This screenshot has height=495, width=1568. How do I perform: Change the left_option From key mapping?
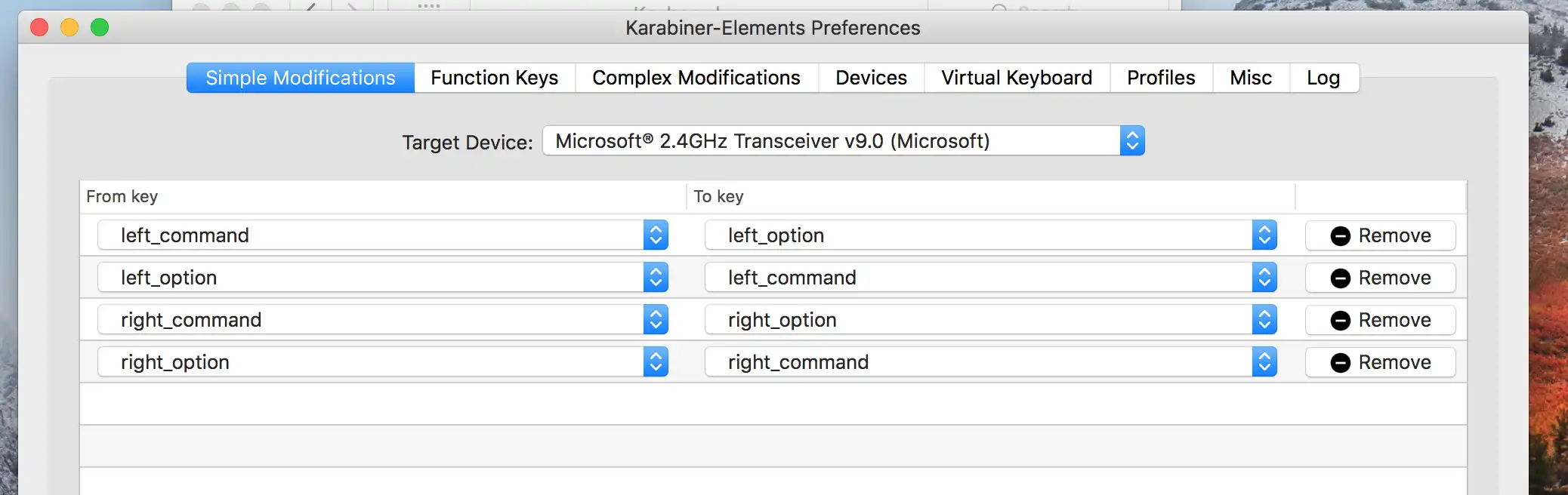click(656, 277)
